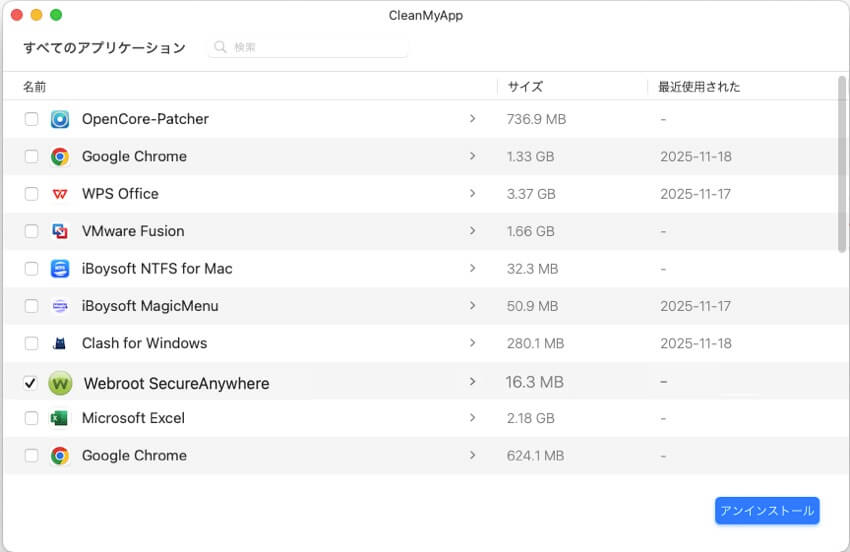Click the 2.18 GB size value
This screenshot has width=850, height=552.
(530, 418)
